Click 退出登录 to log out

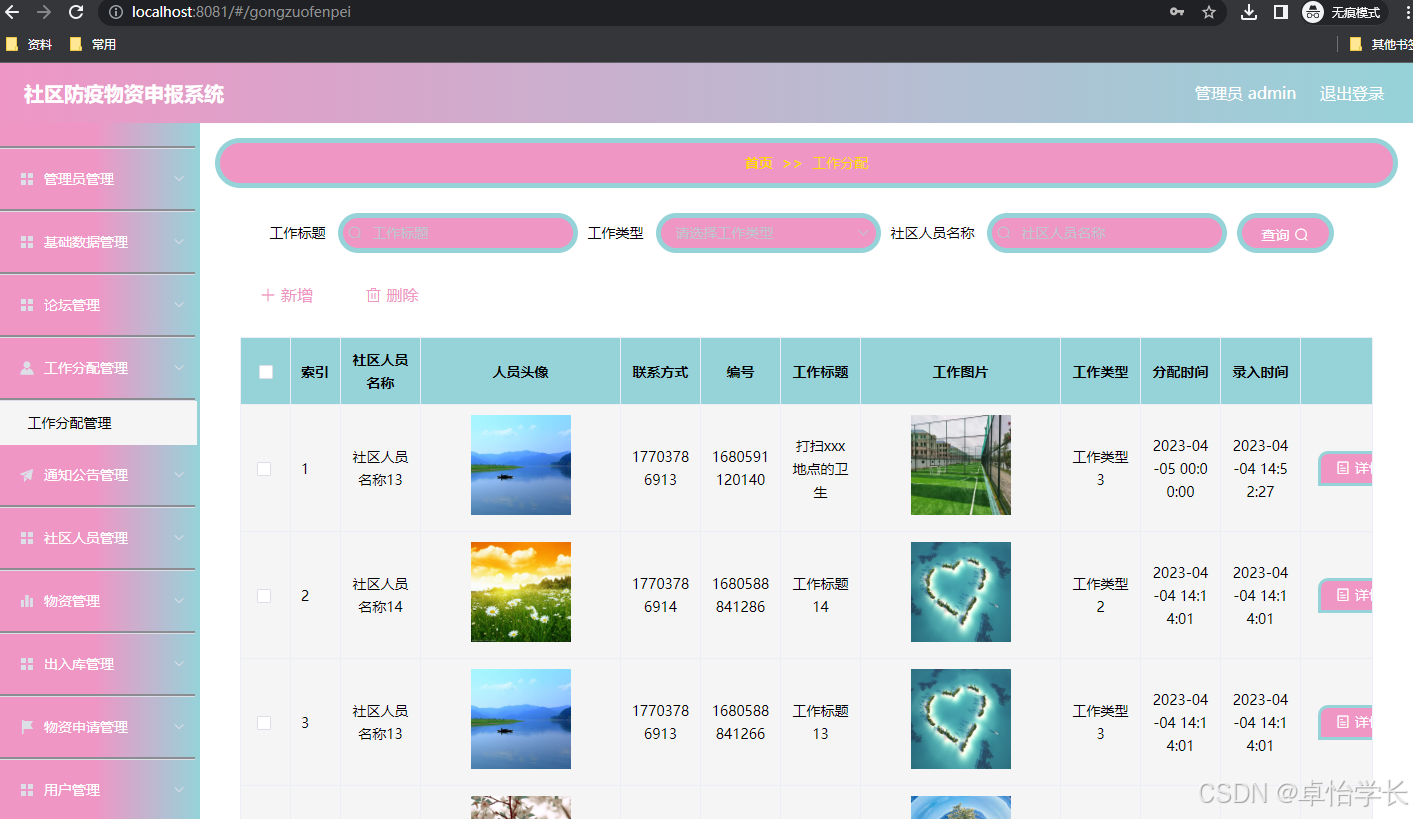[x=1352, y=93]
